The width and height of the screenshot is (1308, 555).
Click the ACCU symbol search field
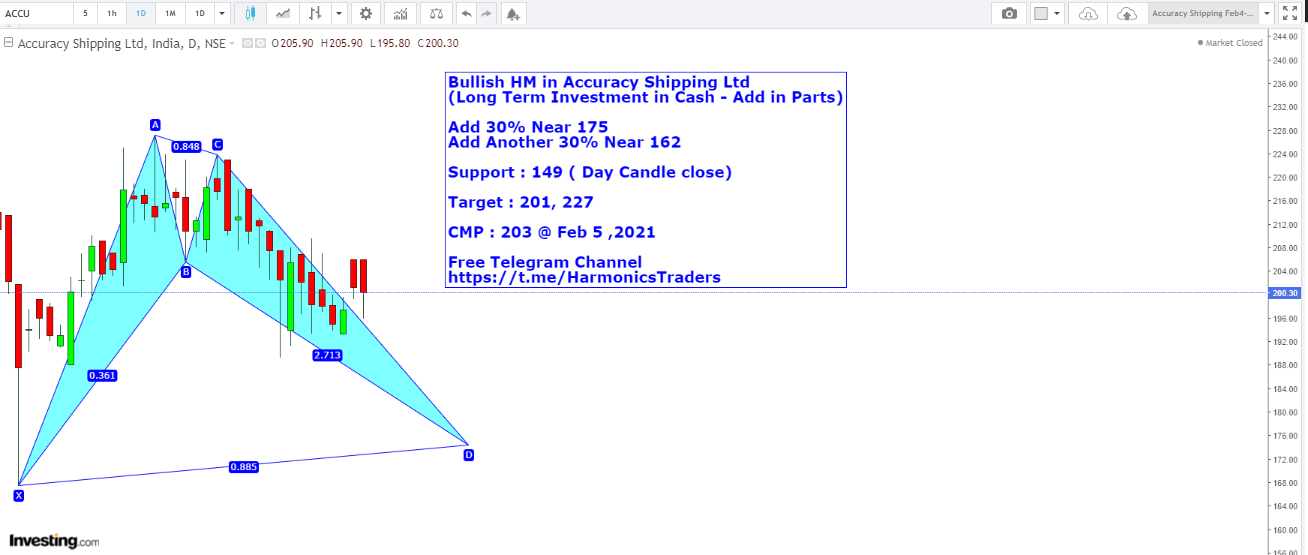(x=37, y=13)
